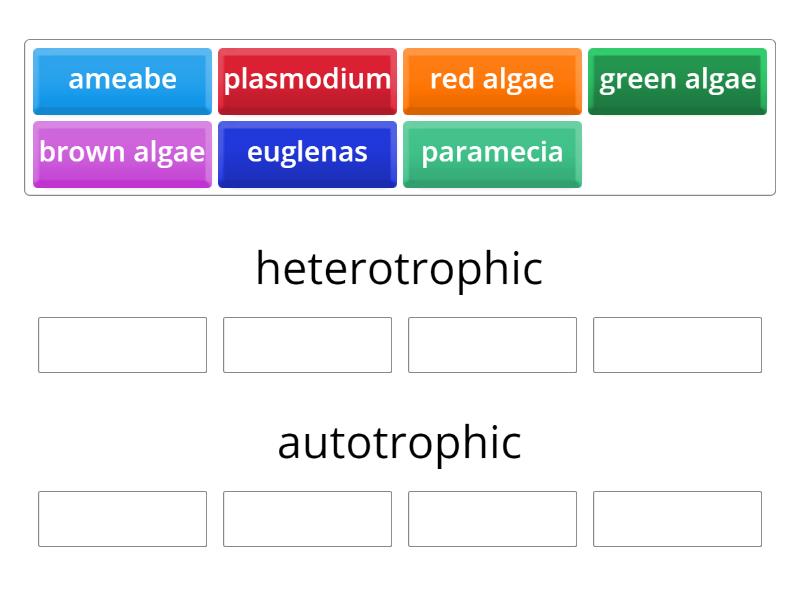Select the "brown algae" tile
This screenshot has width=800, height=600.
[122, 152]
